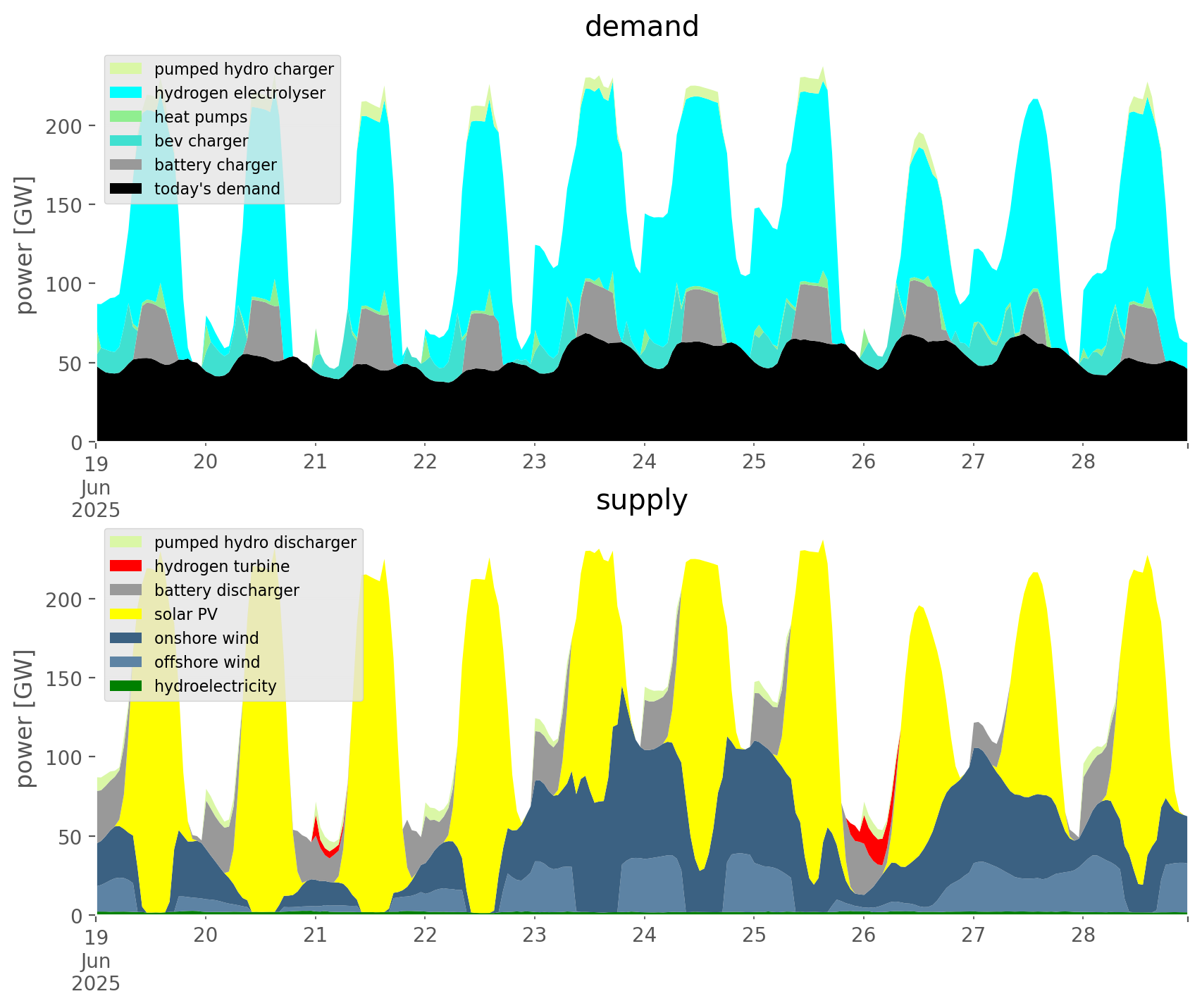The height and width of the screenshot is (1008, 1202).
Task: Click the 200 y-axis tick on supply chart
Action: [x=65, y=599]
